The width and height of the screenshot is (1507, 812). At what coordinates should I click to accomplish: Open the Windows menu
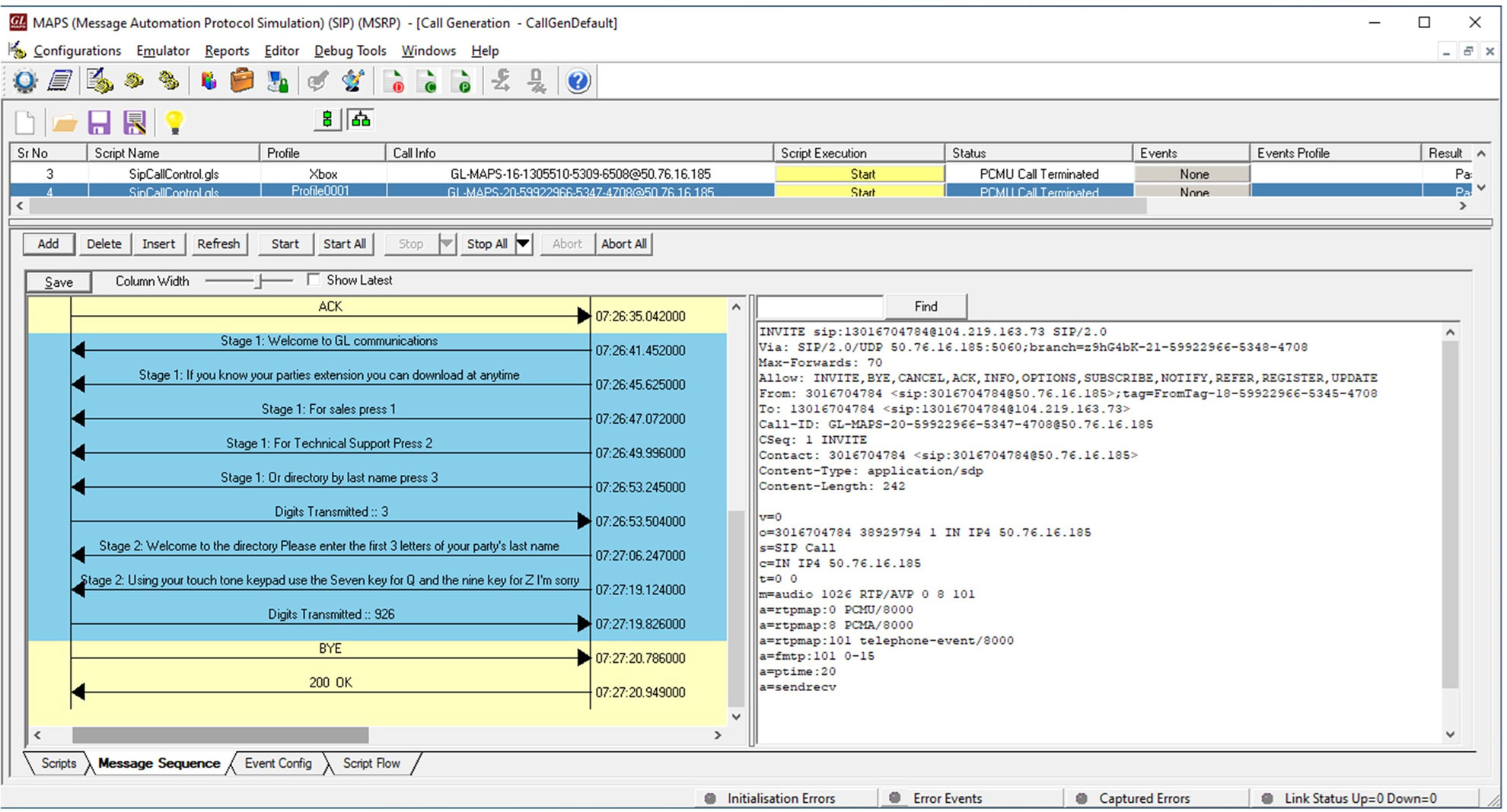(429, 50)
